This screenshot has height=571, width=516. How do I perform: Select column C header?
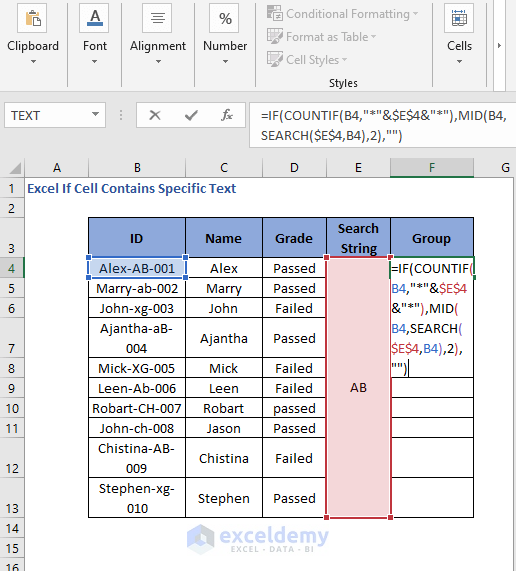[224, 168]
